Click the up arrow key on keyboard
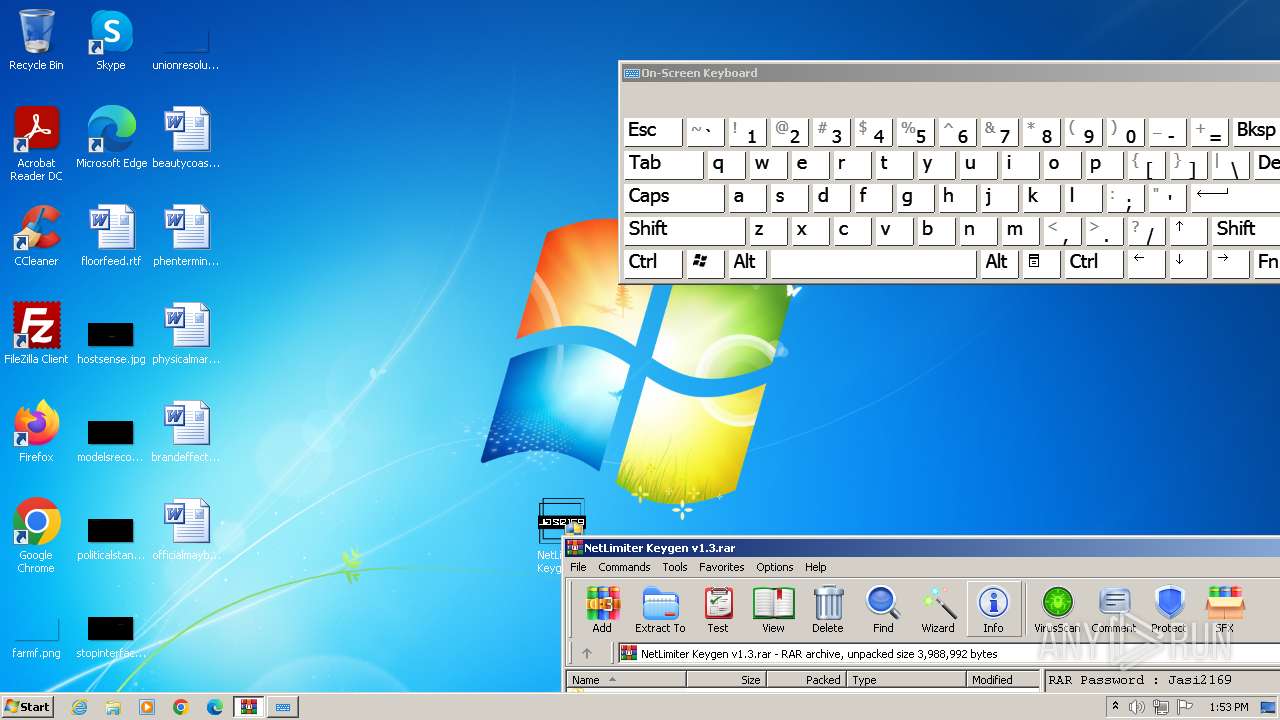The image size is (1280, 720). (1189, 230)
